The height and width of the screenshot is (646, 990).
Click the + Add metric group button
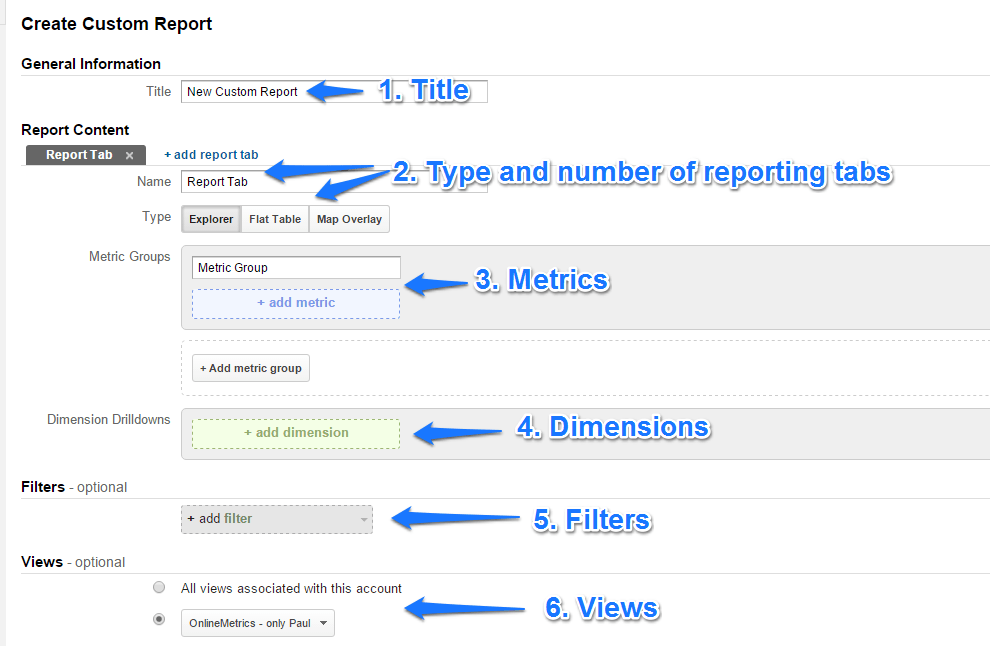tap(250, 367)
